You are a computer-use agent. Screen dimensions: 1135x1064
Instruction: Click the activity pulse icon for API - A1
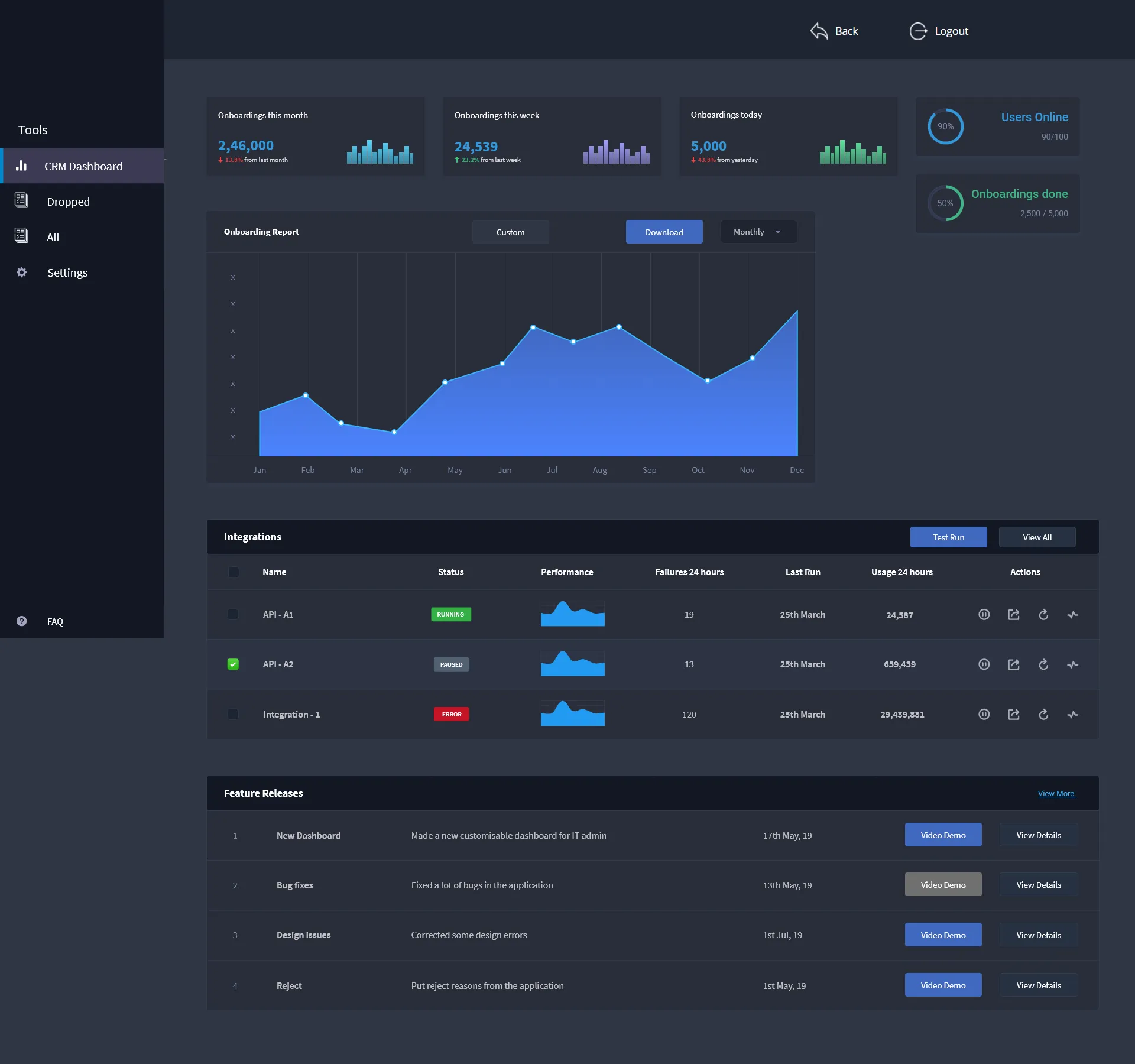(1073, 615)
